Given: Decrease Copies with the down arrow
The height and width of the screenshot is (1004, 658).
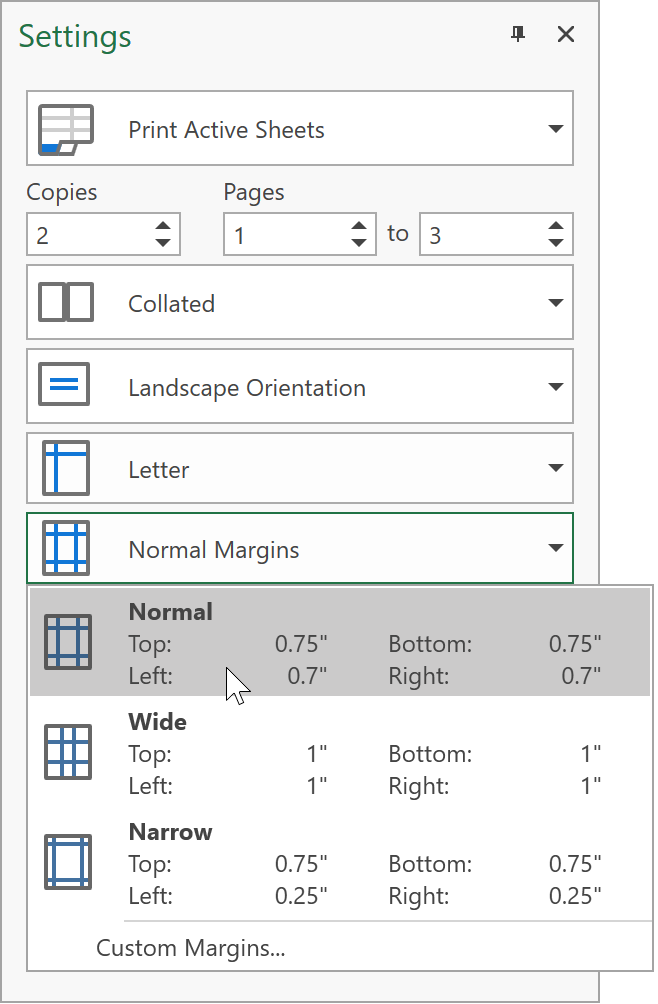Looking at the screenshot, I should coord(163,243).
